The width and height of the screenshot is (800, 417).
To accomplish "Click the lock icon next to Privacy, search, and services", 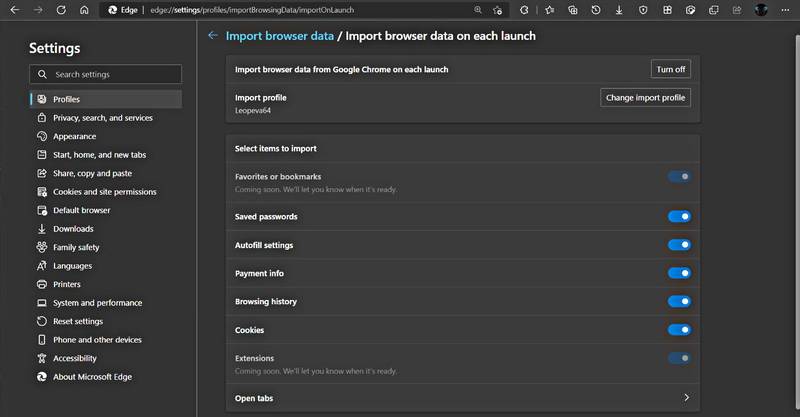I will click(42, 117).
